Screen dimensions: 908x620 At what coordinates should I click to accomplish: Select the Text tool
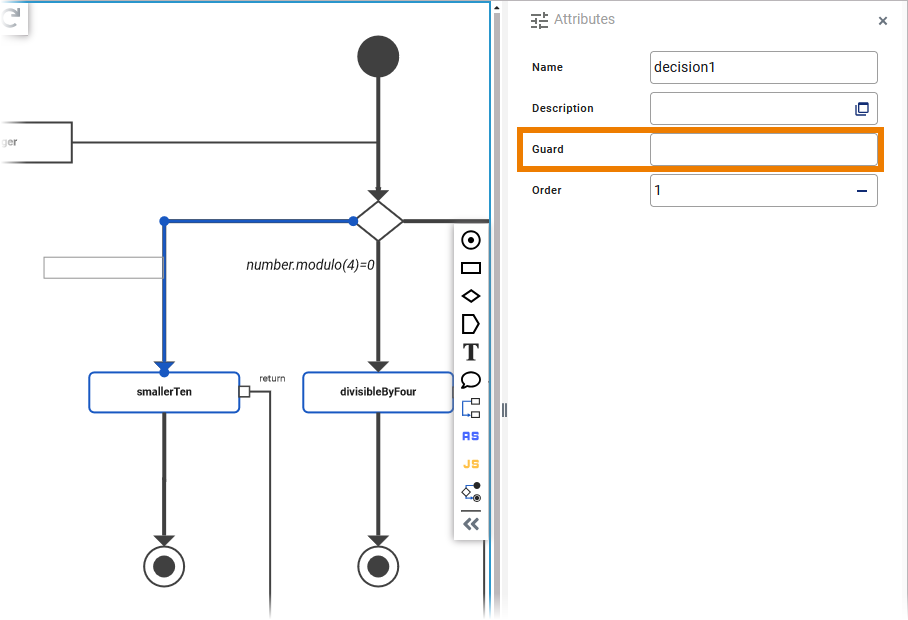471,352
